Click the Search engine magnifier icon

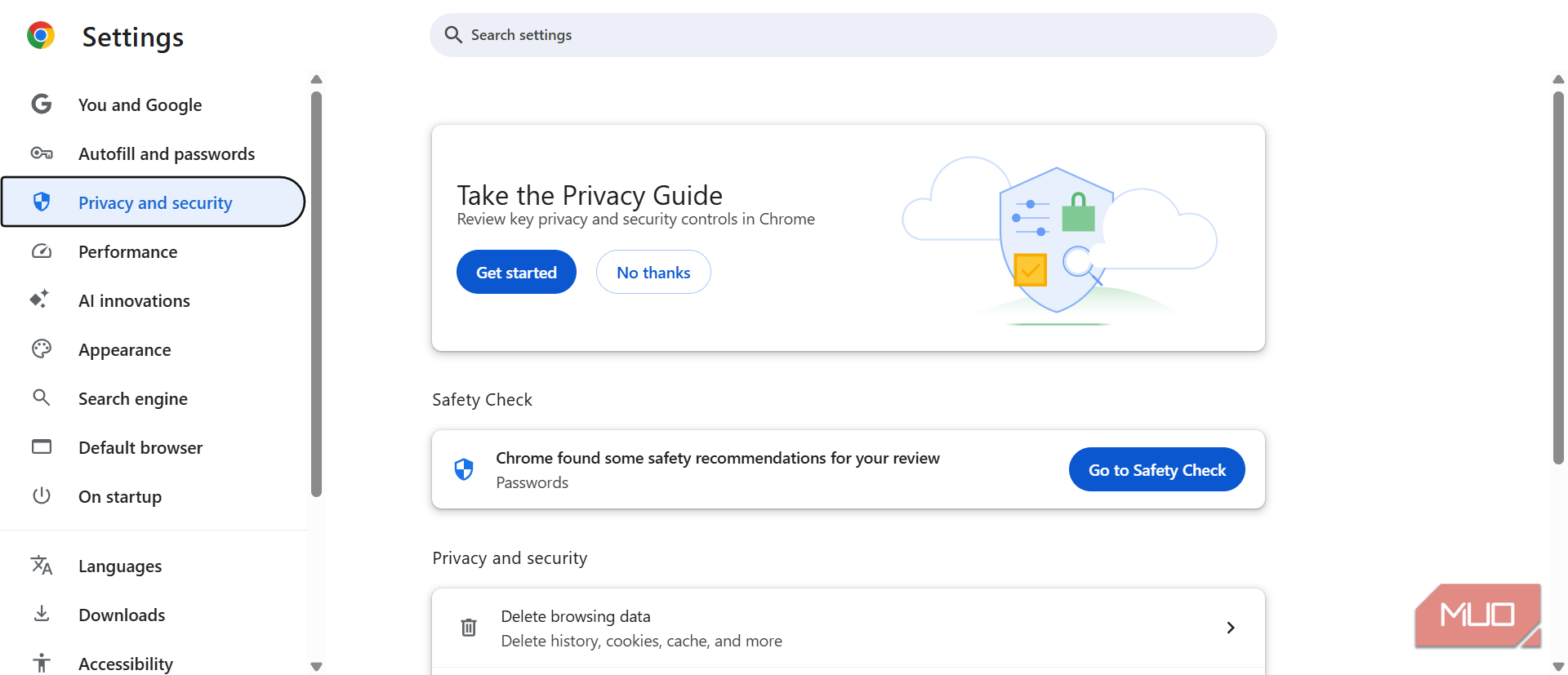tap(42, 397)
